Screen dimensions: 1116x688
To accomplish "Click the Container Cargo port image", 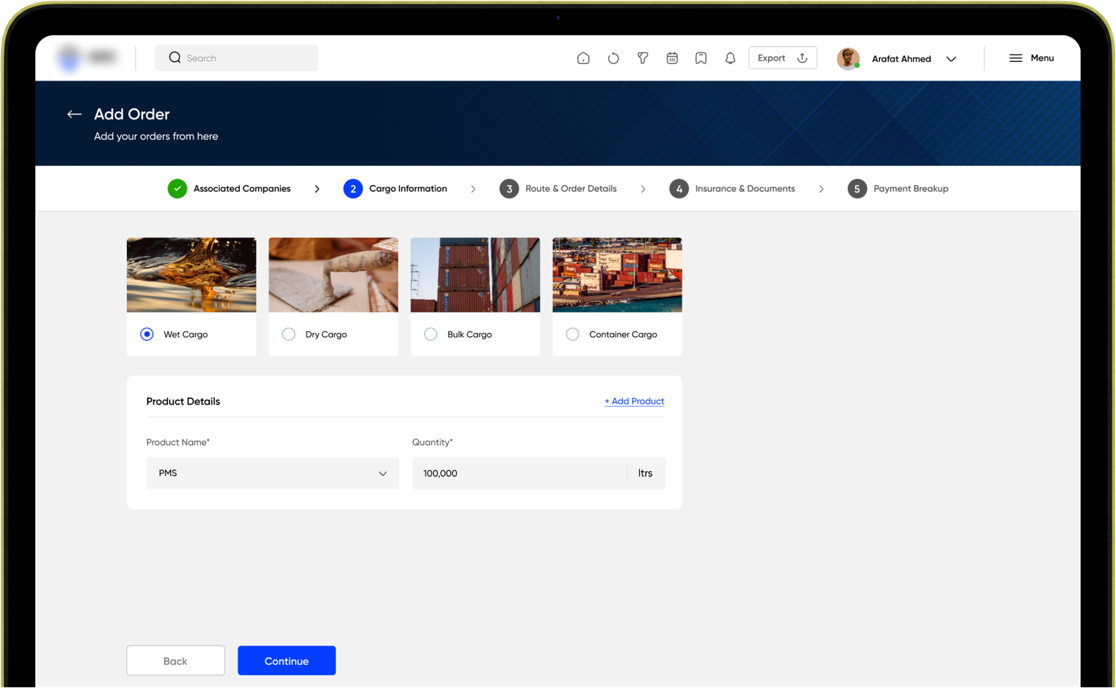I will coord(617,275).
